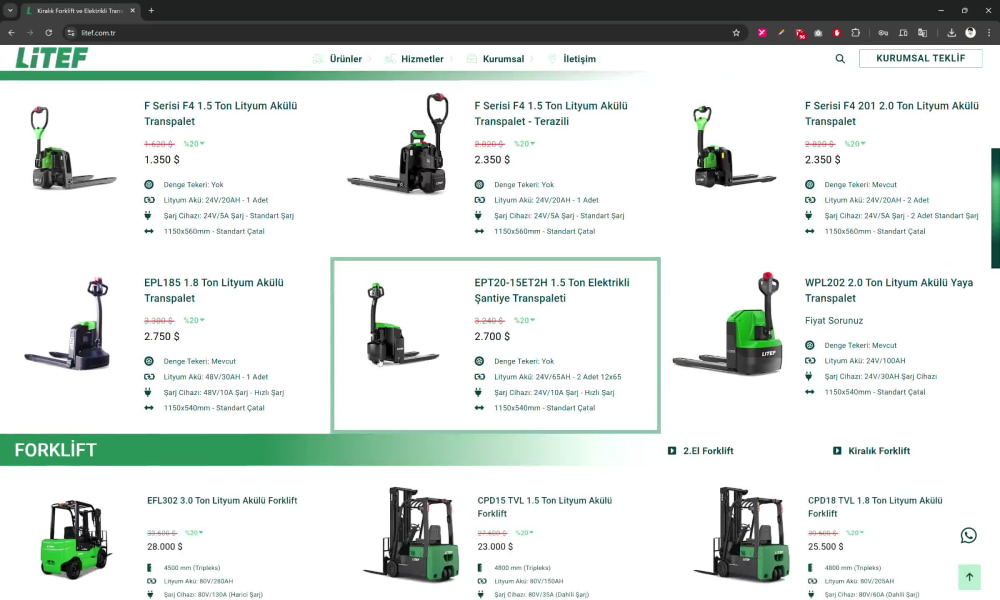Click the play icon beside 2.El Forklift
Screen dimensions: 1000x600
[x=672, y=451]
